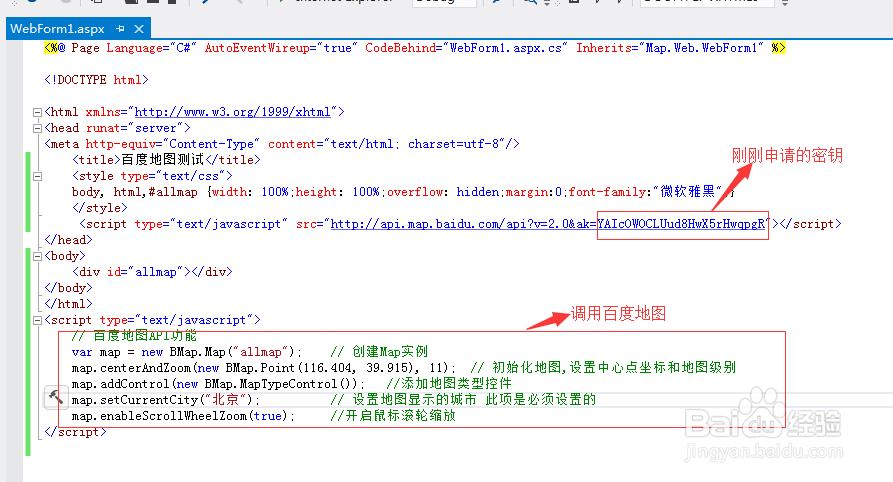Collapse the <head runat="server"> block
This screenshot has width=893, height=482.
pos(37,128)
